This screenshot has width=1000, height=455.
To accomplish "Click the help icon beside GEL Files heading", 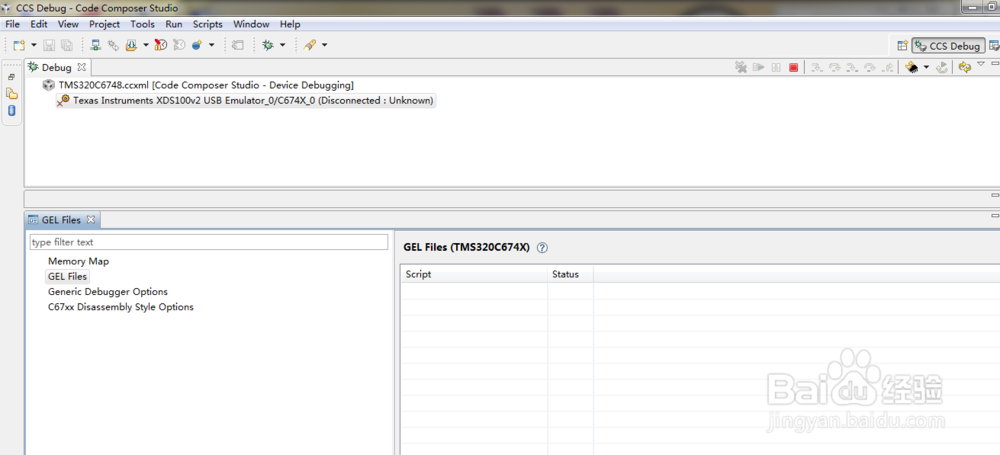I will click(542, 248).
